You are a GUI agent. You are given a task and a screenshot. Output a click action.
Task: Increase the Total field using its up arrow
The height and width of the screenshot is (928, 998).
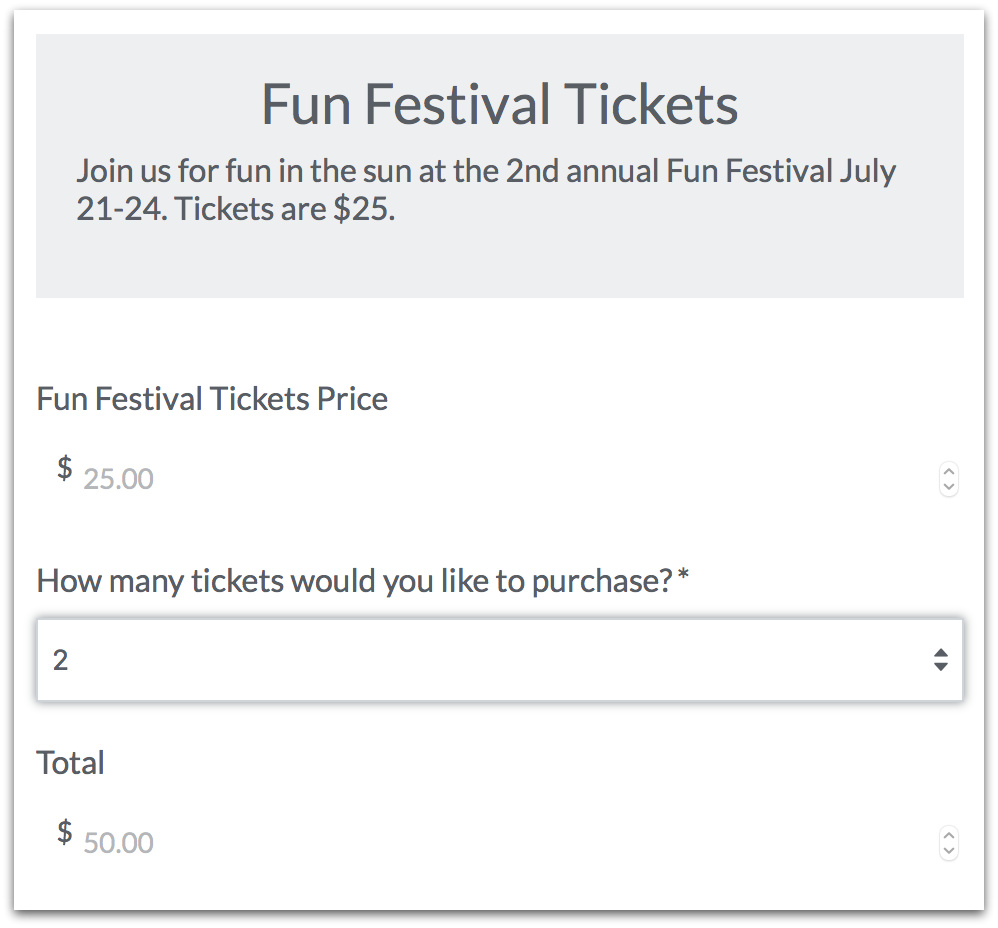(x=949, y=835)
